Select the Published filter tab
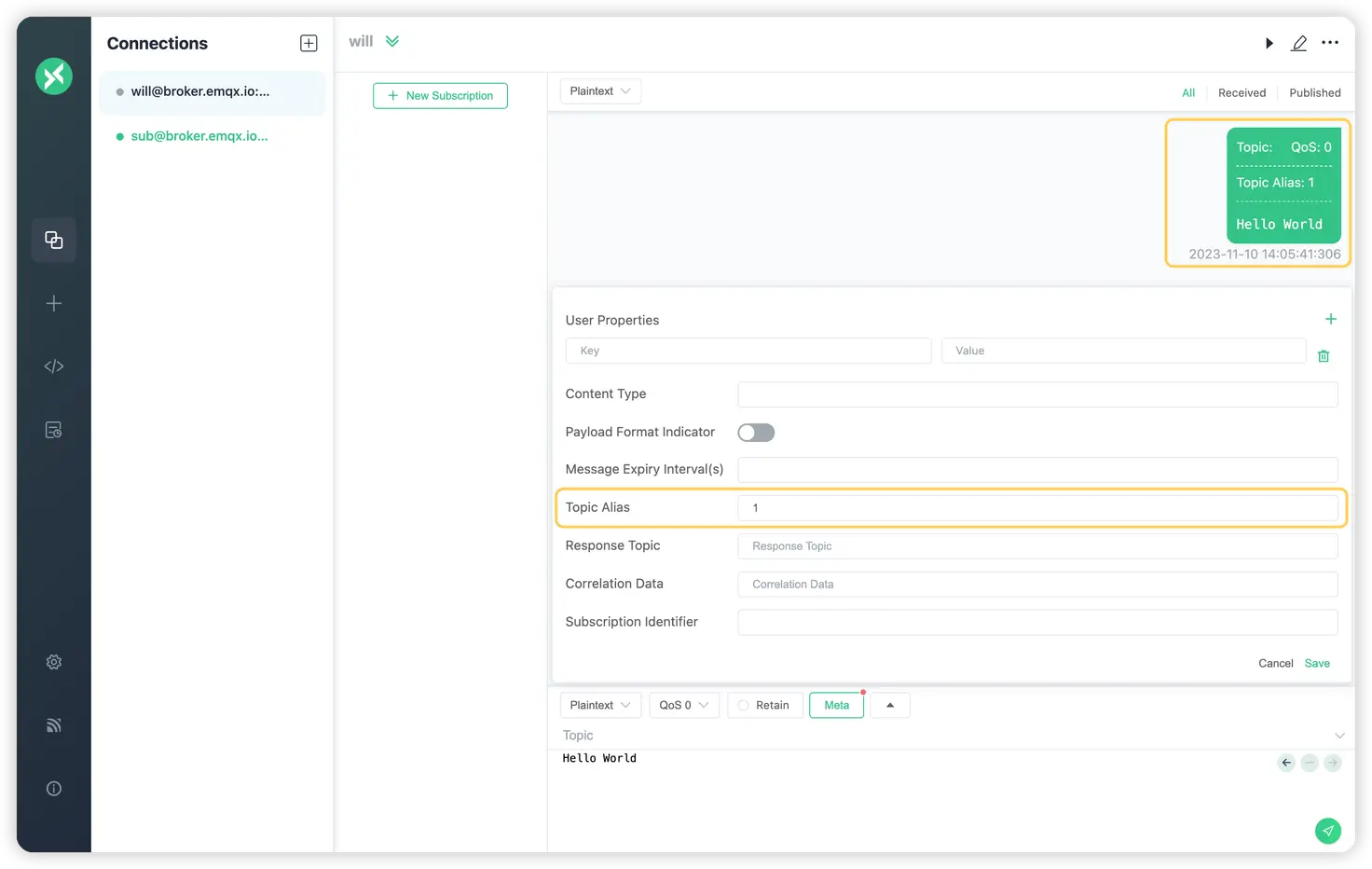 click(1314, 92)
